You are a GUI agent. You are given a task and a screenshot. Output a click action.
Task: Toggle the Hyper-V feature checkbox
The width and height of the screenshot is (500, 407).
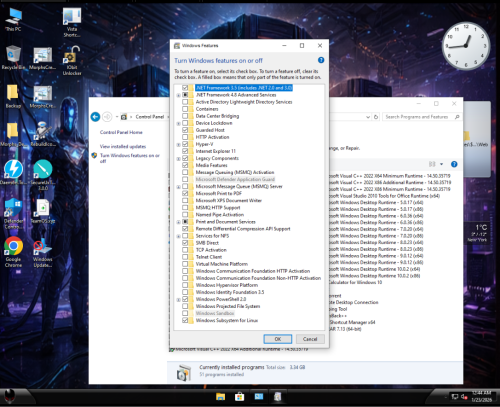[185, 144]
